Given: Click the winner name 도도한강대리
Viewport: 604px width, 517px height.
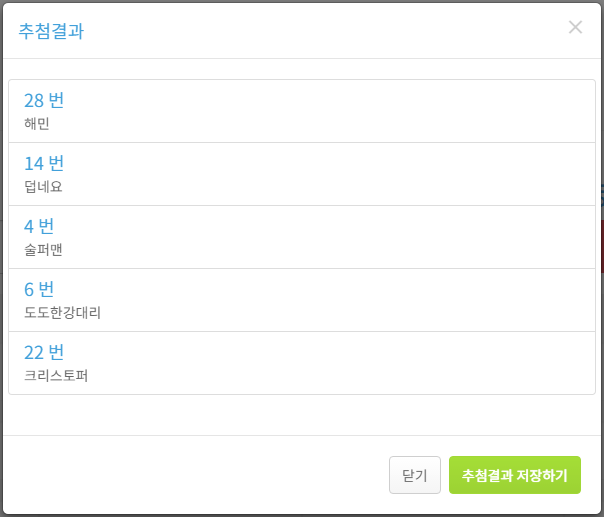Looking at the screenshot, I should pos(62,312).
